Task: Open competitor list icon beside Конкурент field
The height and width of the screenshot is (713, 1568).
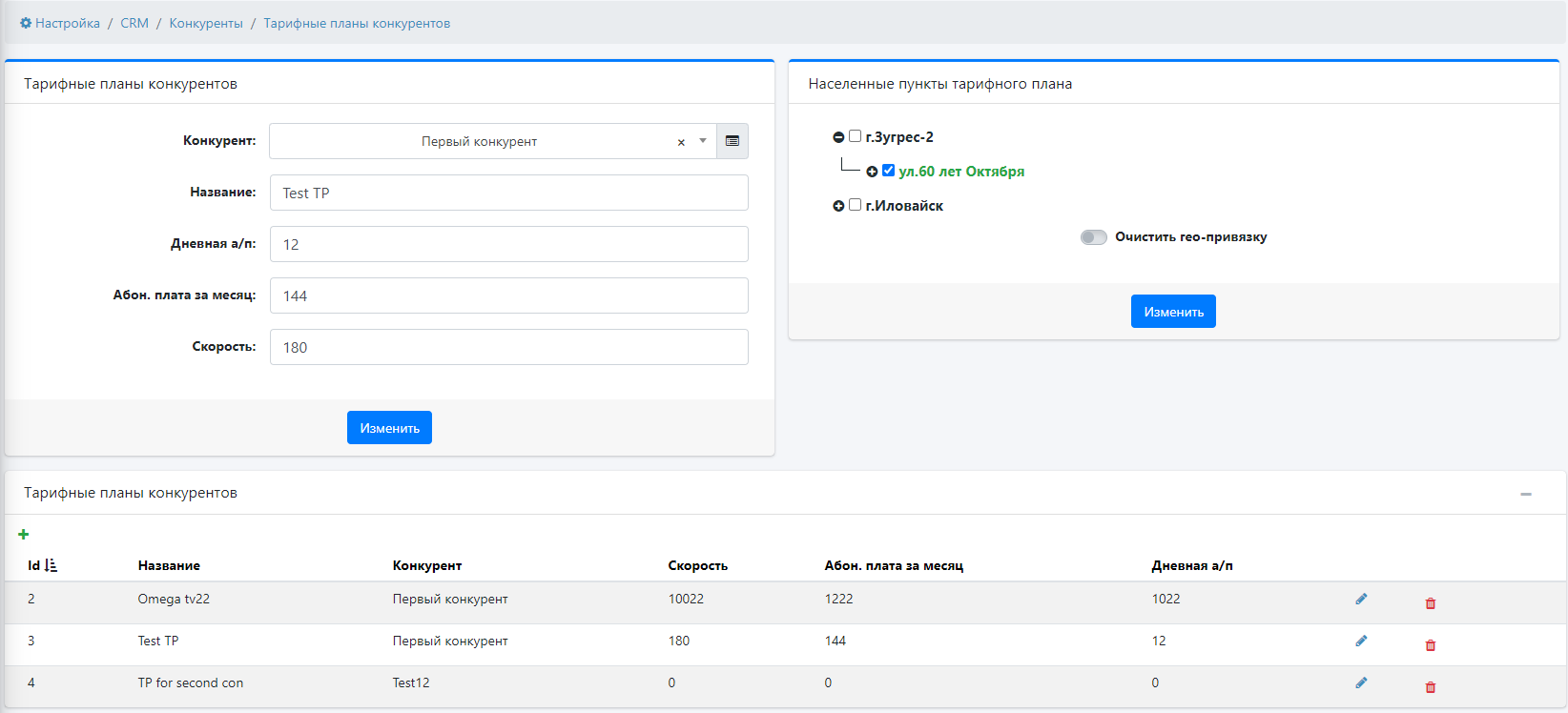Action: point(732,141)
